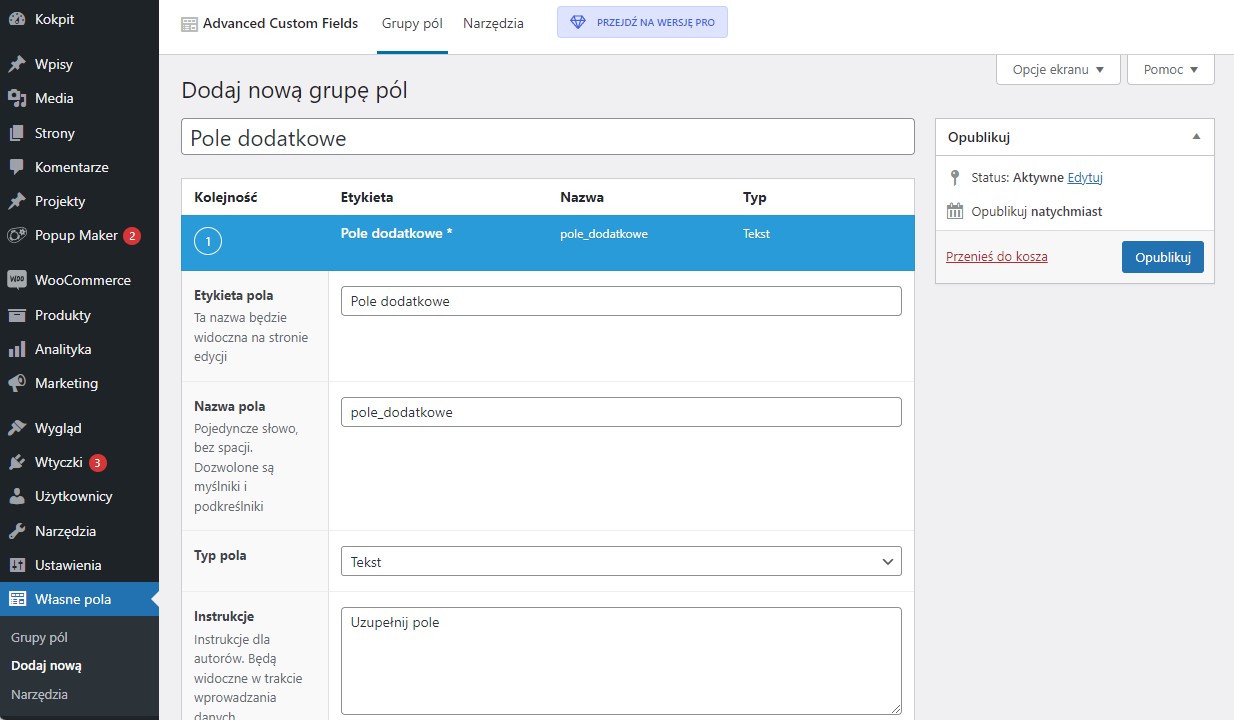This screenshot has height=720, width=1234.
Task: Open Wpisy via its pin icon
Action: (17, 64)
